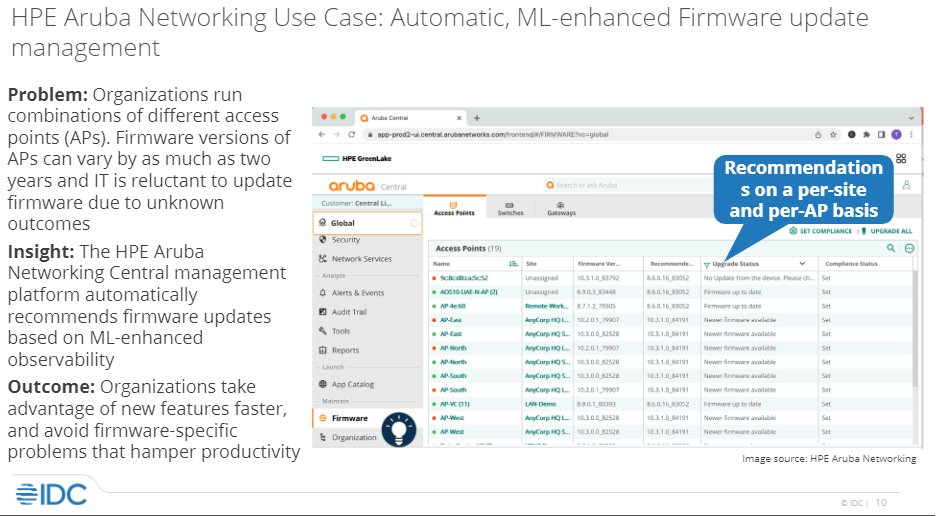Switch to the Access Points tab
Screen dimensions: 938x516
point(454,208)
